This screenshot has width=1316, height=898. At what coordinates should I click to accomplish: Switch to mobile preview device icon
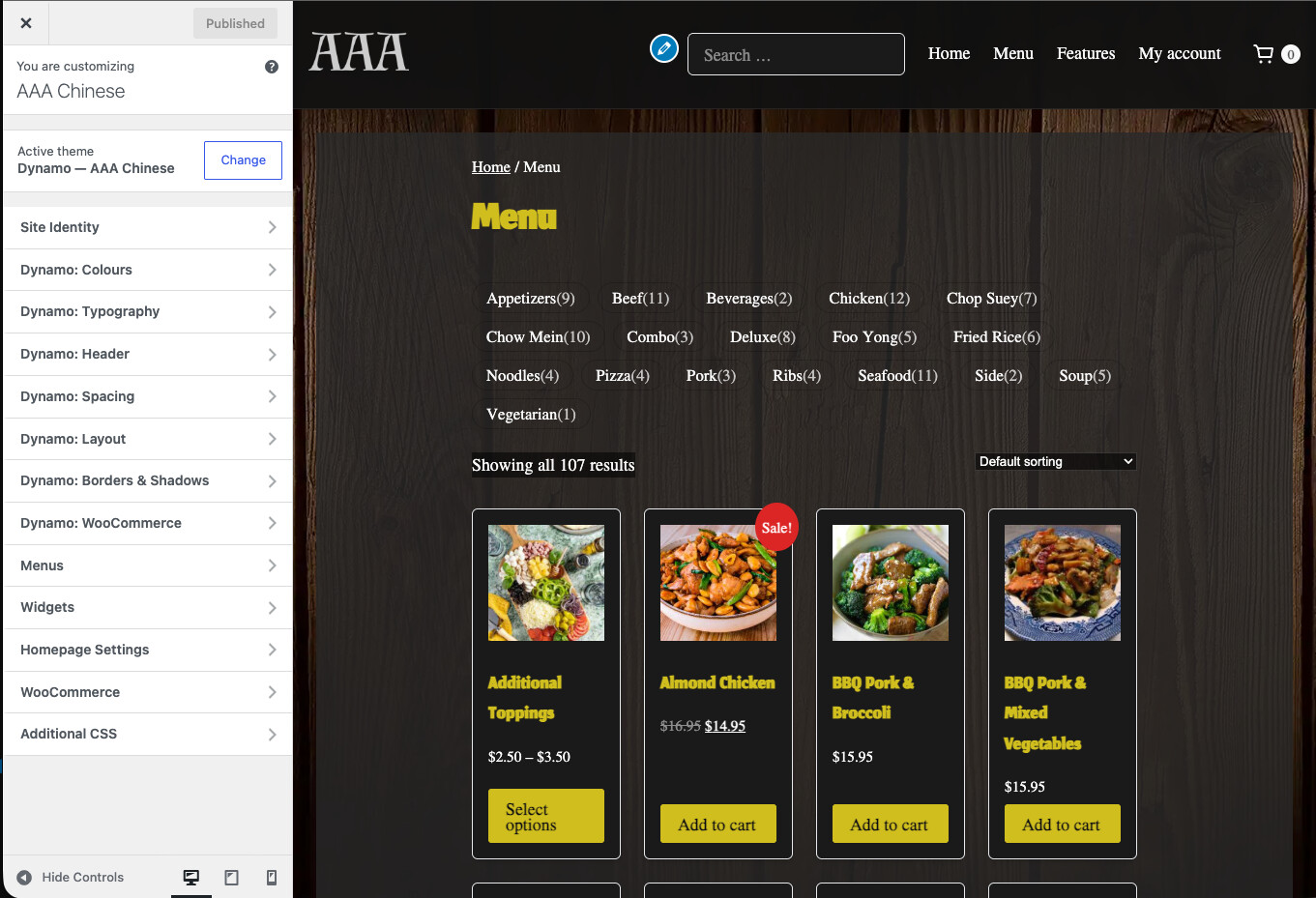click(x=272, y=877)
